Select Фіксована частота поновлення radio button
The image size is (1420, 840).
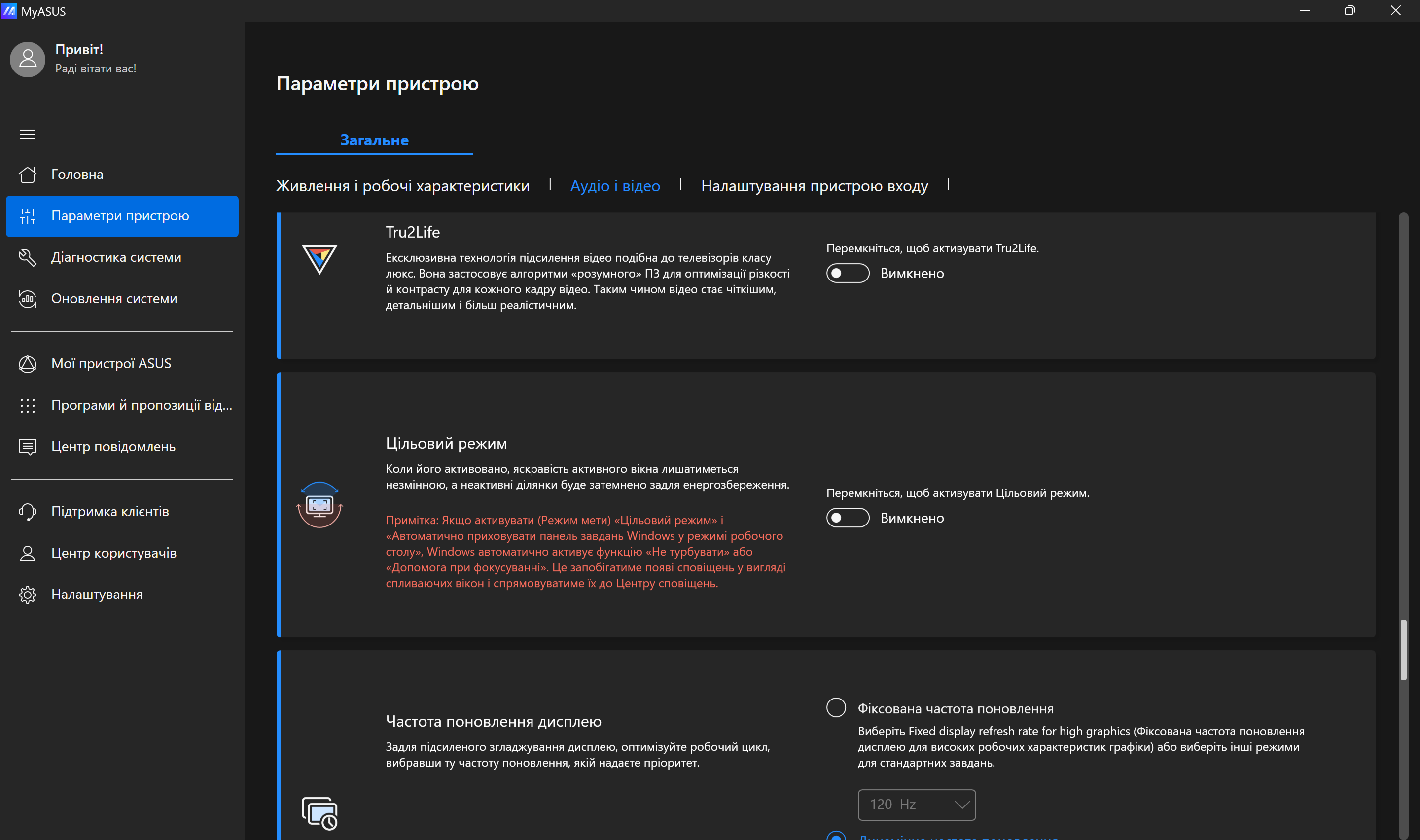point(836,707)
